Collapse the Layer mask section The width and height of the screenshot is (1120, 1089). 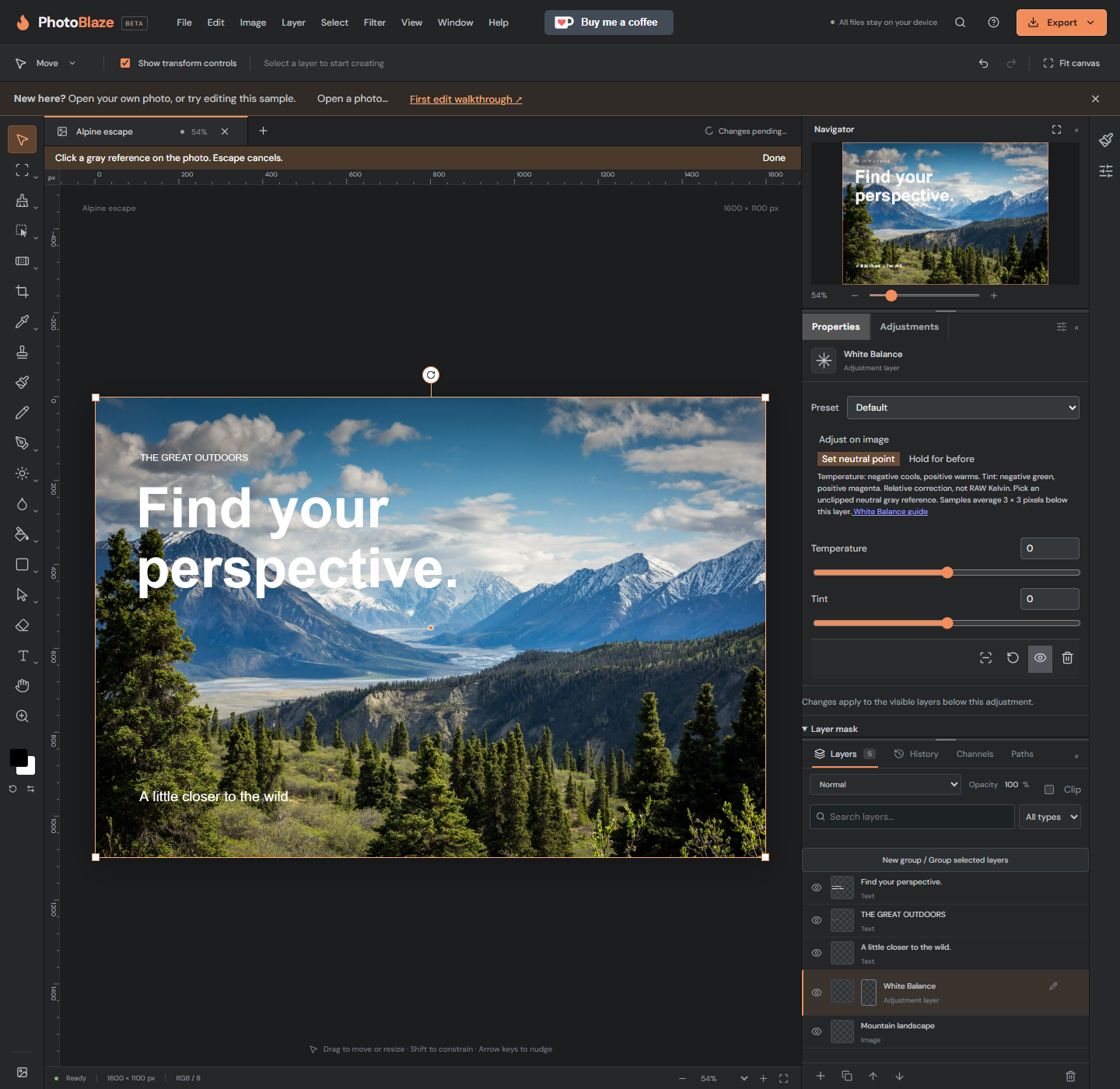coord(830,729)
